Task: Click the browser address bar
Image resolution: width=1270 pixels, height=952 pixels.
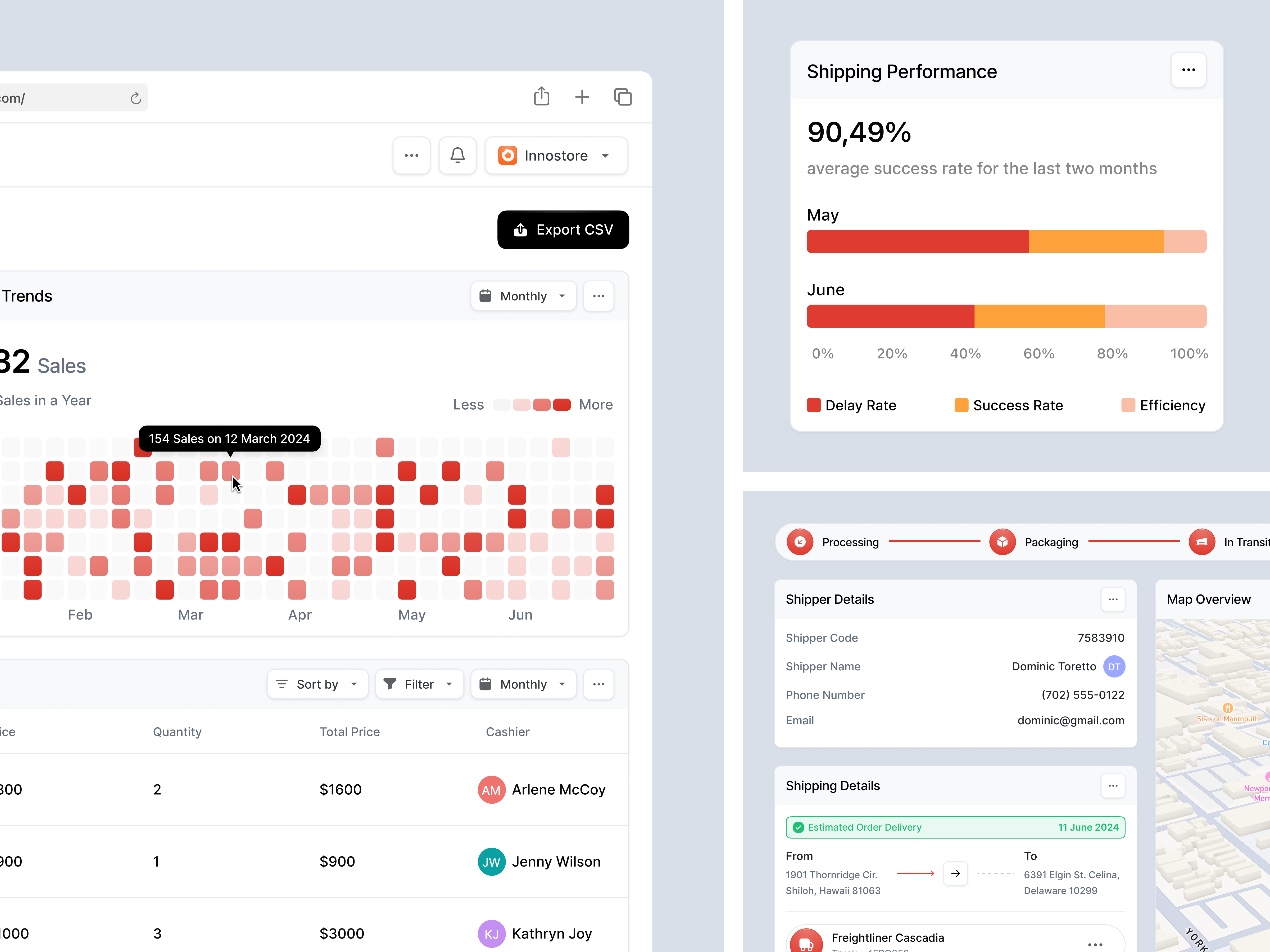Action: [x=63, y=98]
